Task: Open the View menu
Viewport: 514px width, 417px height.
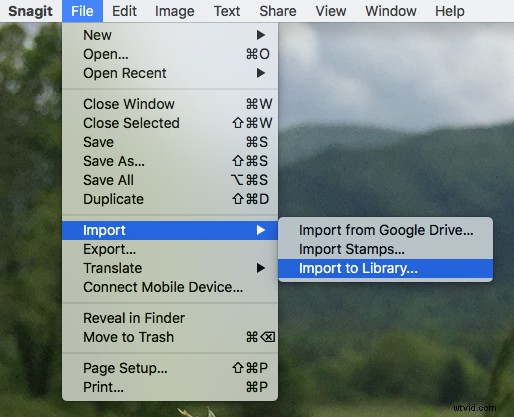Action: pyautogui.click(x=331, y=11)
